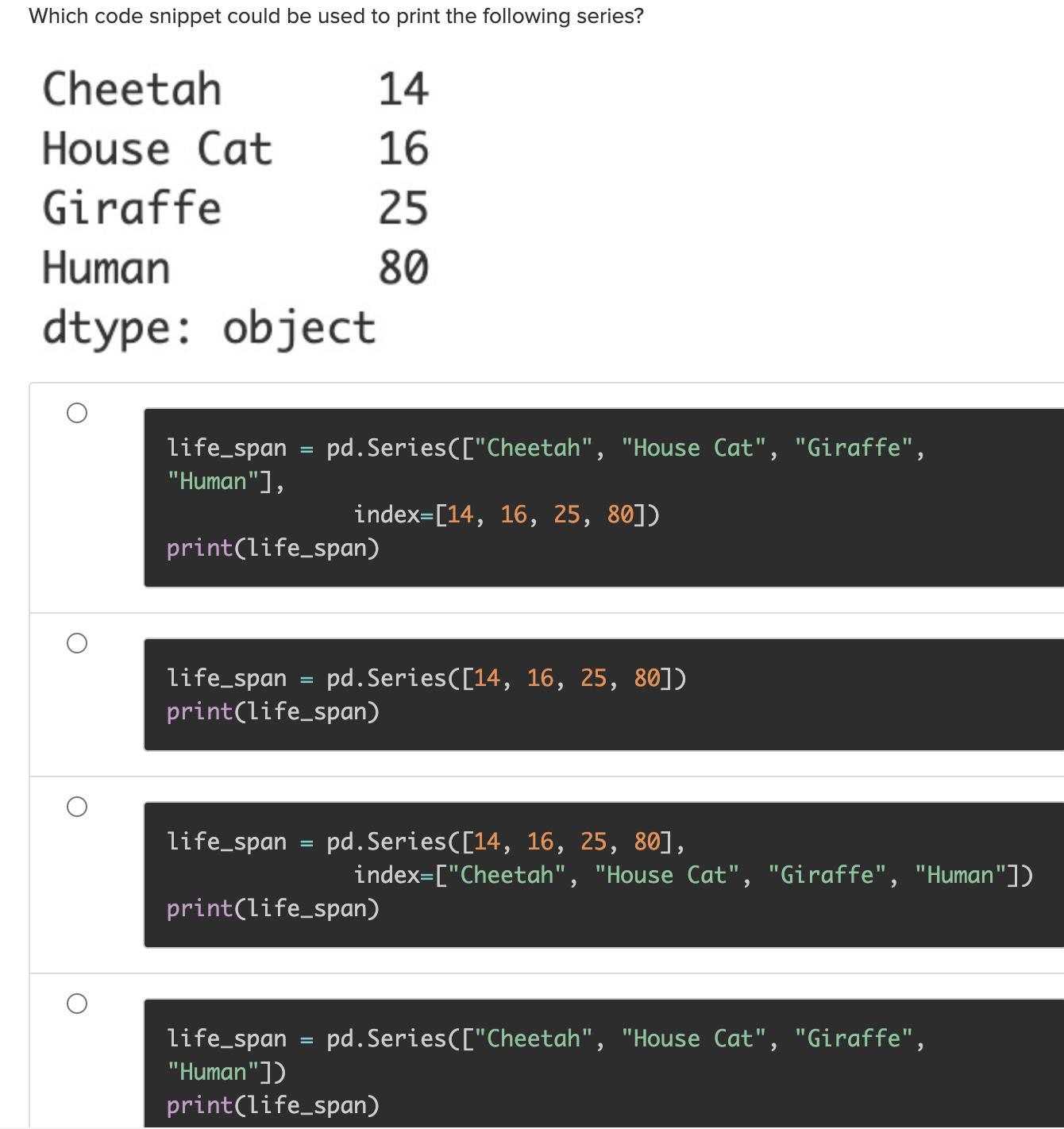
Task: Click the Giraffe 25 output row
Action: pos(236,208)
